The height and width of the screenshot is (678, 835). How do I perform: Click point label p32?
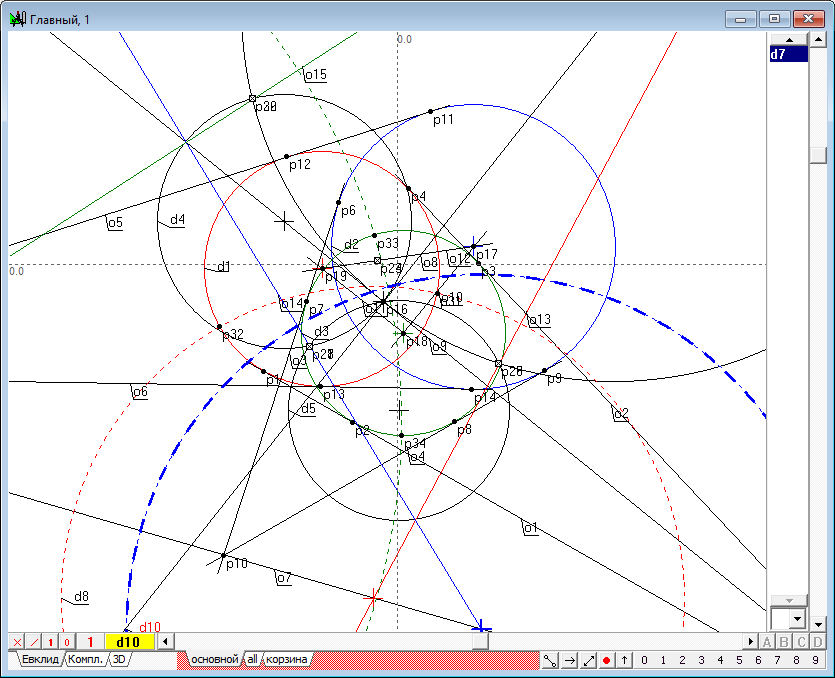point(233,334)
